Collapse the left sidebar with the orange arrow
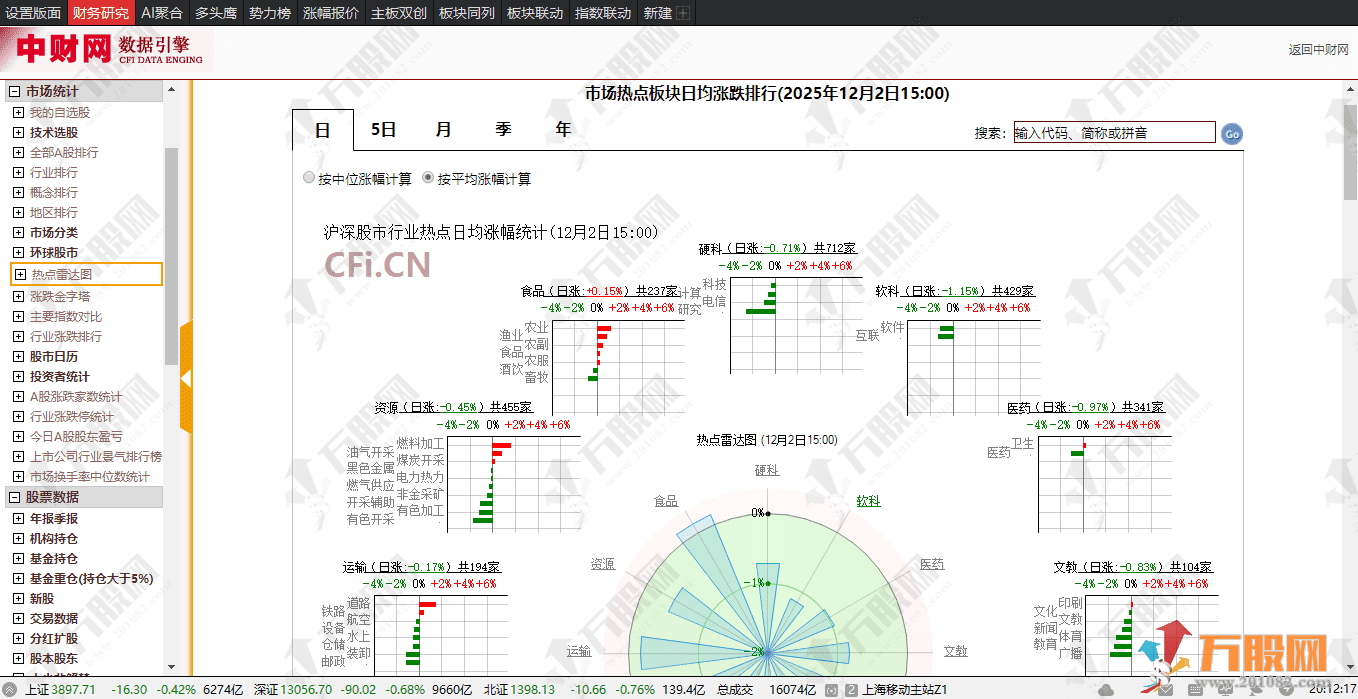This screenshot has width=1358, height=699. (x=187, y=380)
